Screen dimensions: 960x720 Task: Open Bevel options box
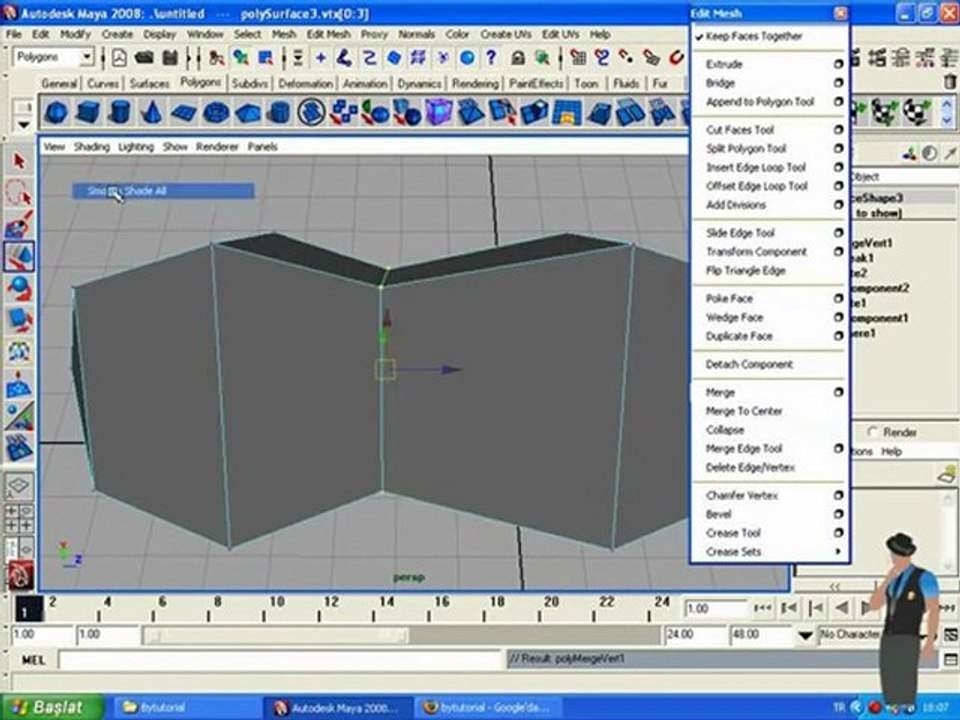point(838,514)
